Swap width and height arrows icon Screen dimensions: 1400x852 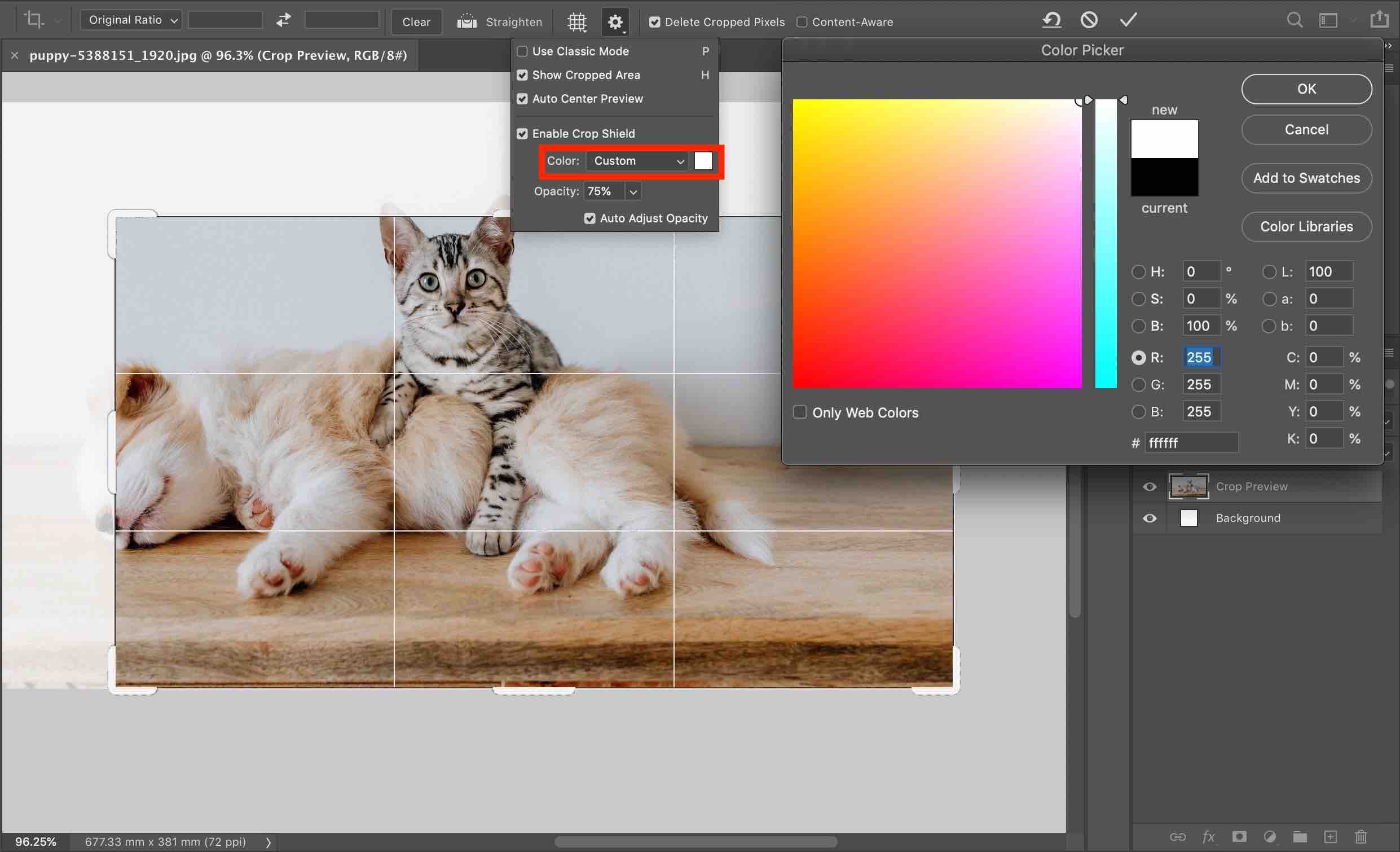pos(284,20)
